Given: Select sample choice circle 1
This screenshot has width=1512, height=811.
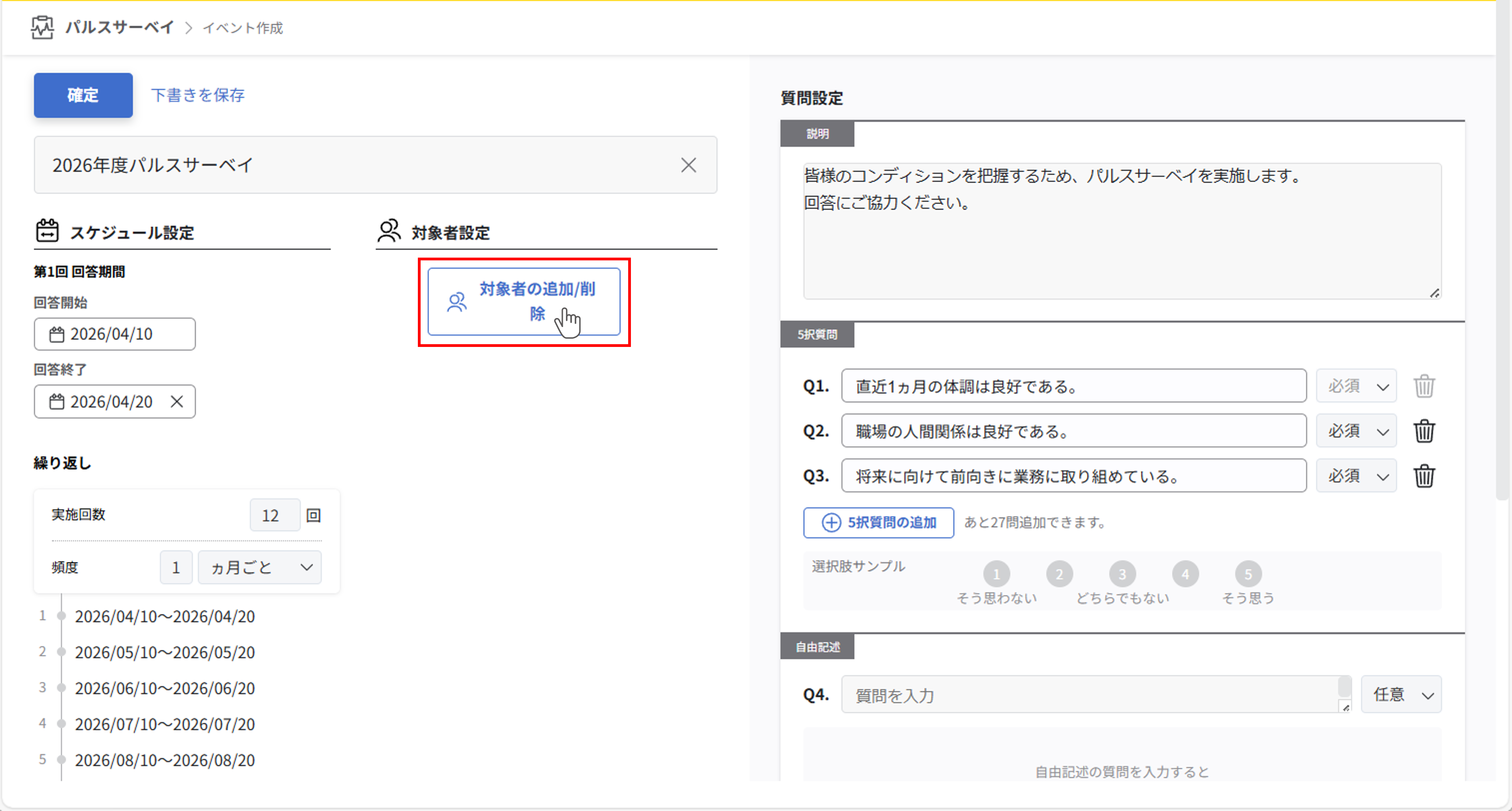Looking at the screenshot, I should pos(996,574).
